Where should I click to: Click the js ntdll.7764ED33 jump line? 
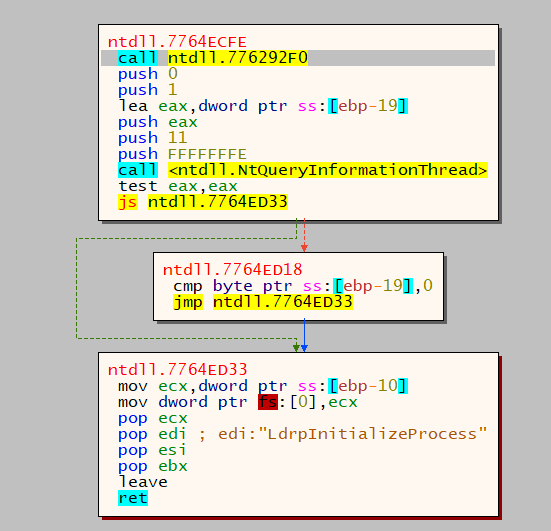(203, 202)
